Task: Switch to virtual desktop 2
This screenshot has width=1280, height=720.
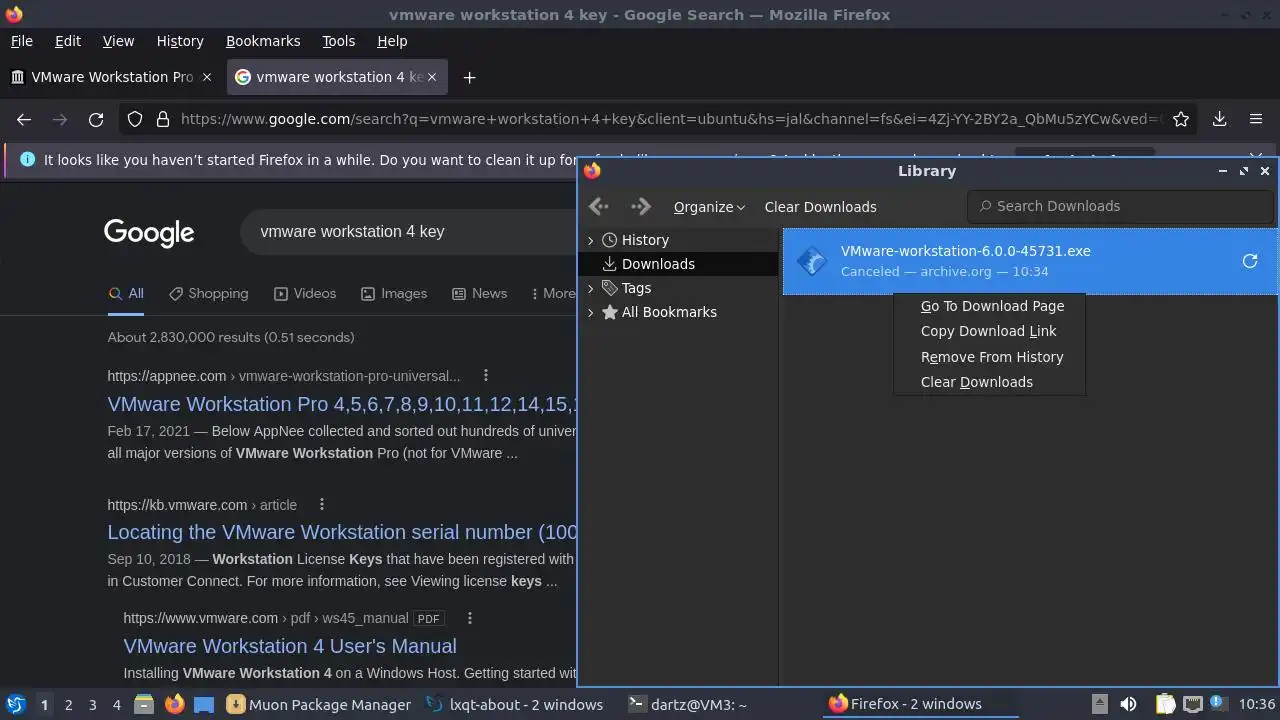Action: (68, 704)
